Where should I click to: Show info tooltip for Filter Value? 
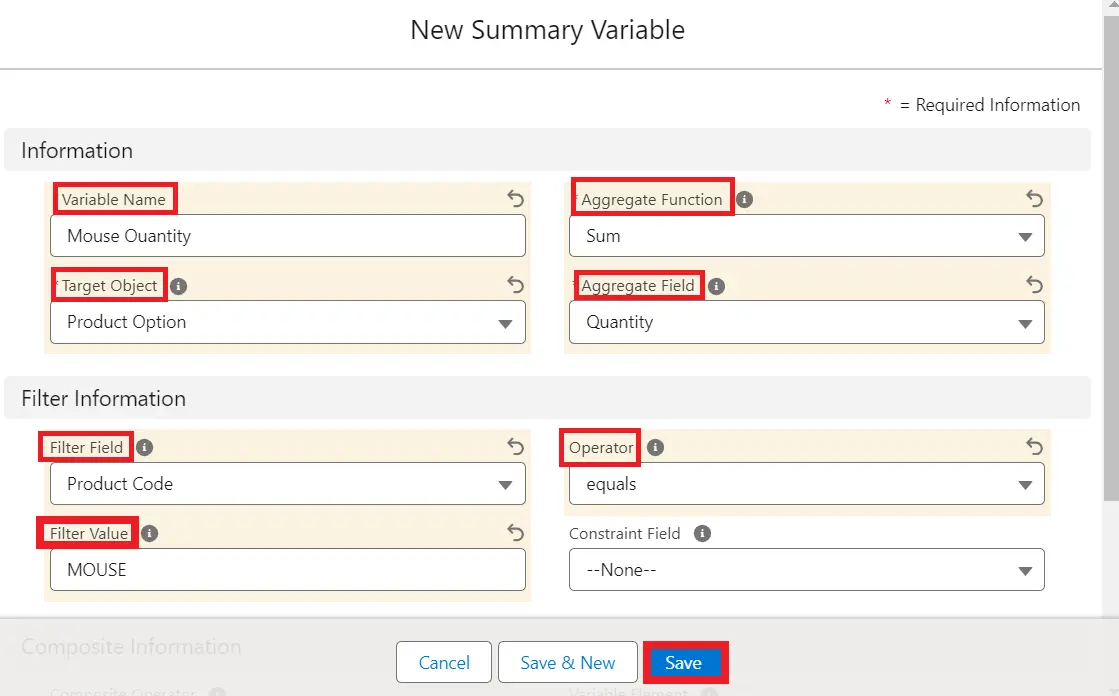(149, 533)
